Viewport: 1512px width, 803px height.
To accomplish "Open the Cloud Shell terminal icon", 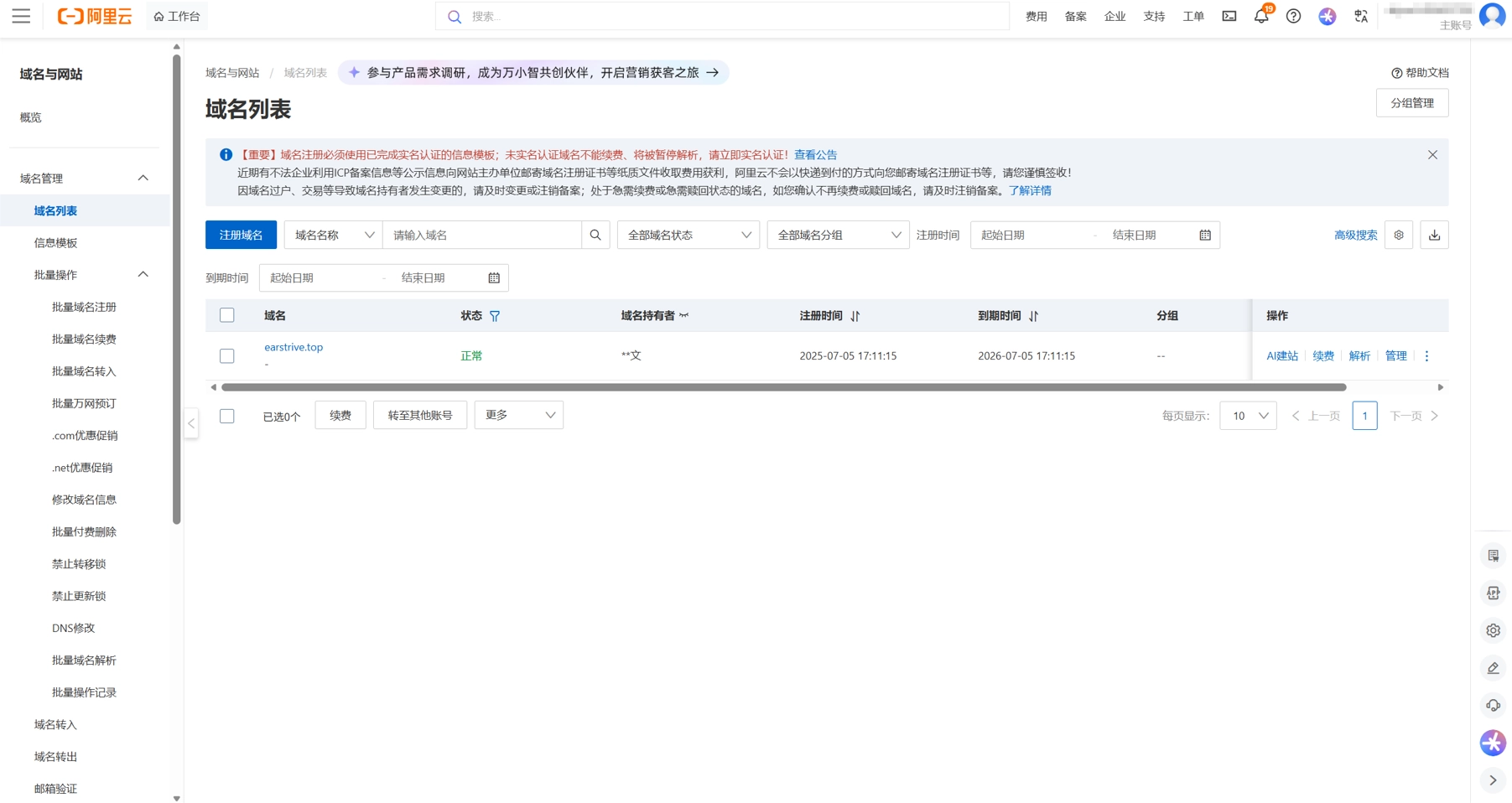I will [x=1229, y=17].
